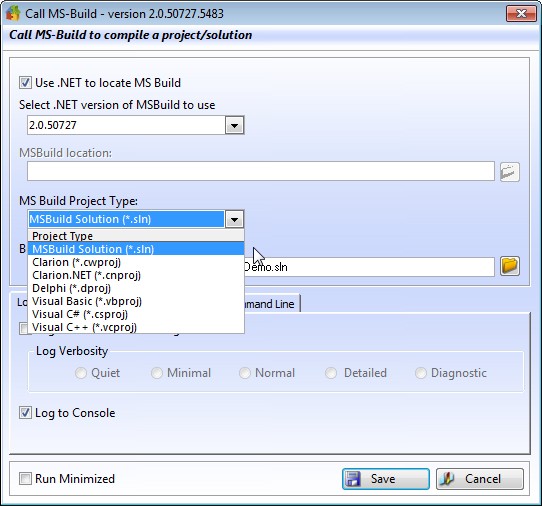Cancel the MS-Build dialog
This screenshot has height=506, width=542.
tap(480, 479)
